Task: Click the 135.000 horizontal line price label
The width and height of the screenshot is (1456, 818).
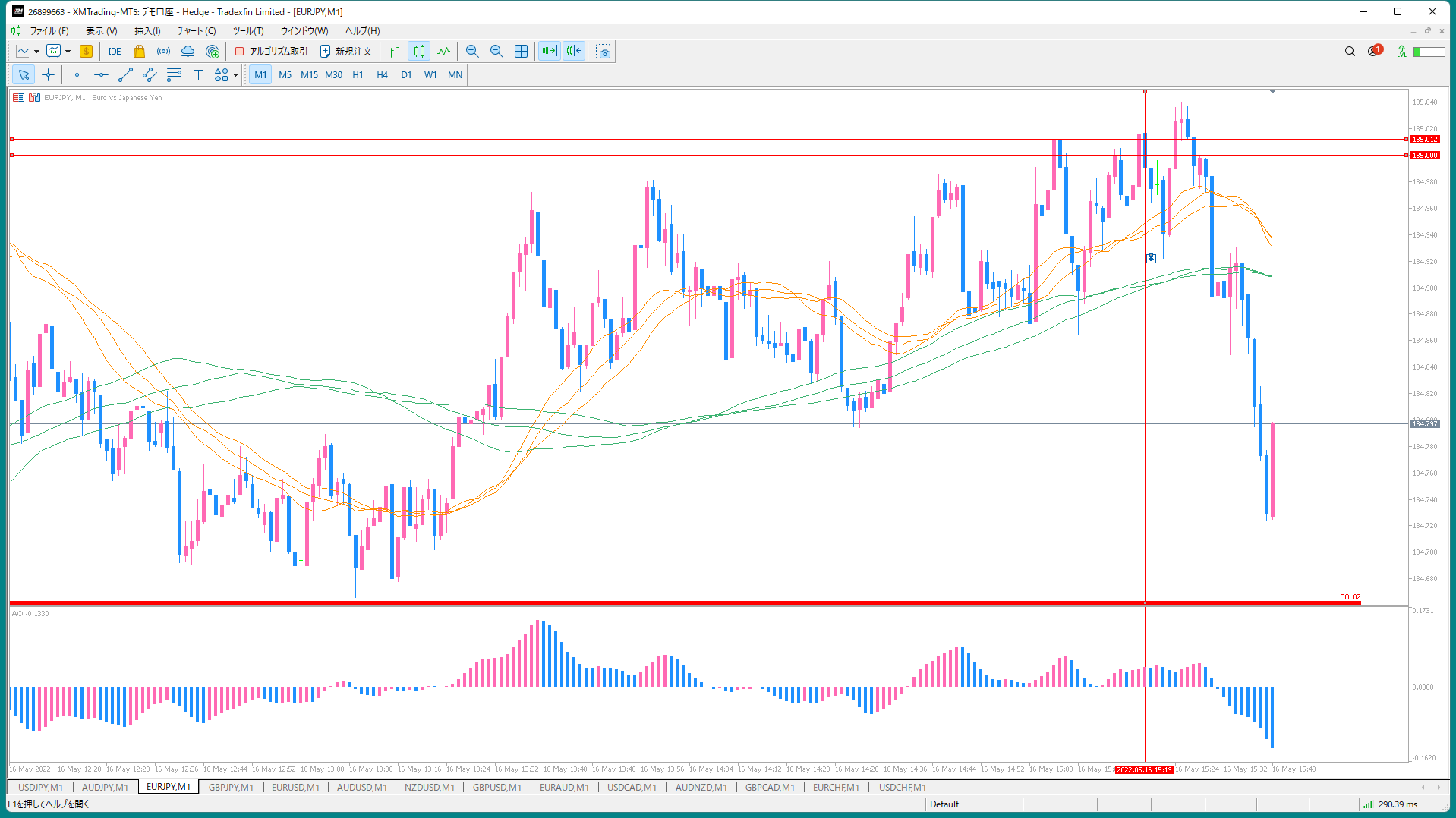Action: (1425, 156)
